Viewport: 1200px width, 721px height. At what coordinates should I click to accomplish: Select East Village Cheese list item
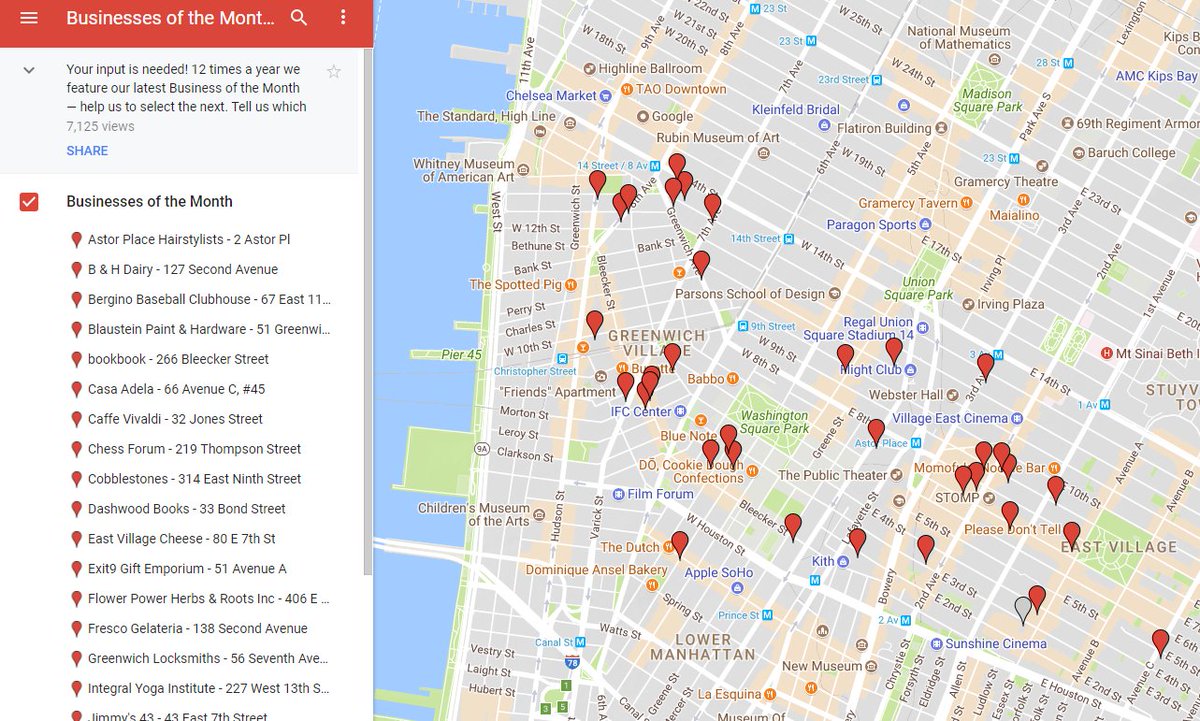(181, 540)
